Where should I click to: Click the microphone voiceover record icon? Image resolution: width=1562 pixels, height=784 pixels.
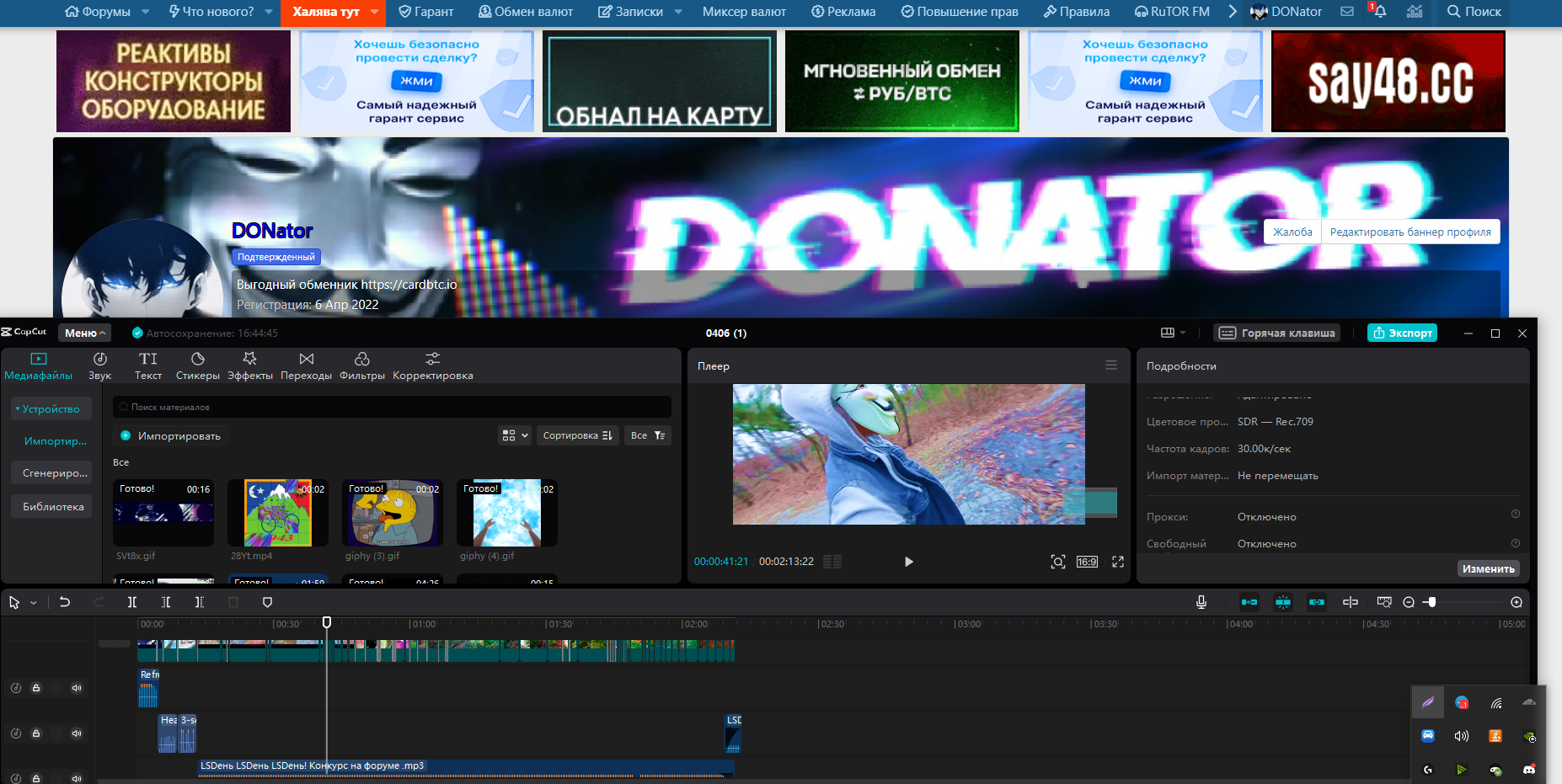point(1201,602)
